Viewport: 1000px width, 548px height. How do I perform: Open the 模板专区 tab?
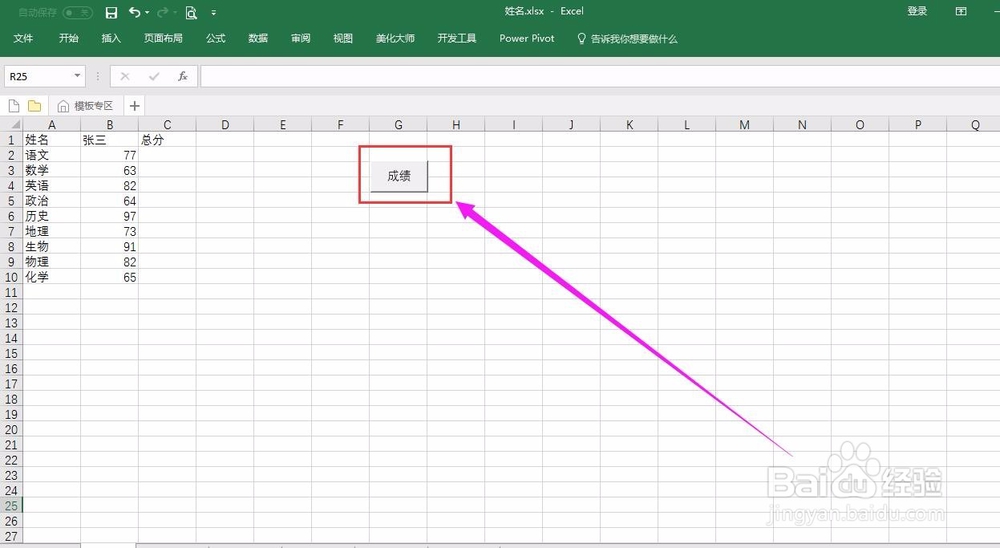click(x=85, y=106)
